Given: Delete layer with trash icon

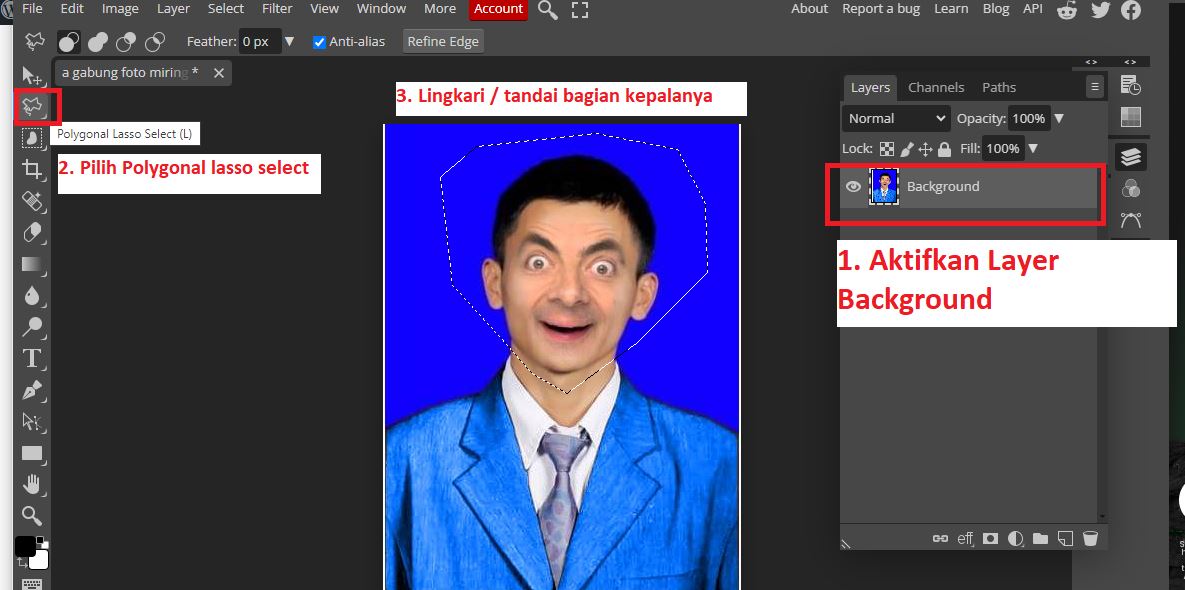Looking at the screenshot, I should [1090, 539].
